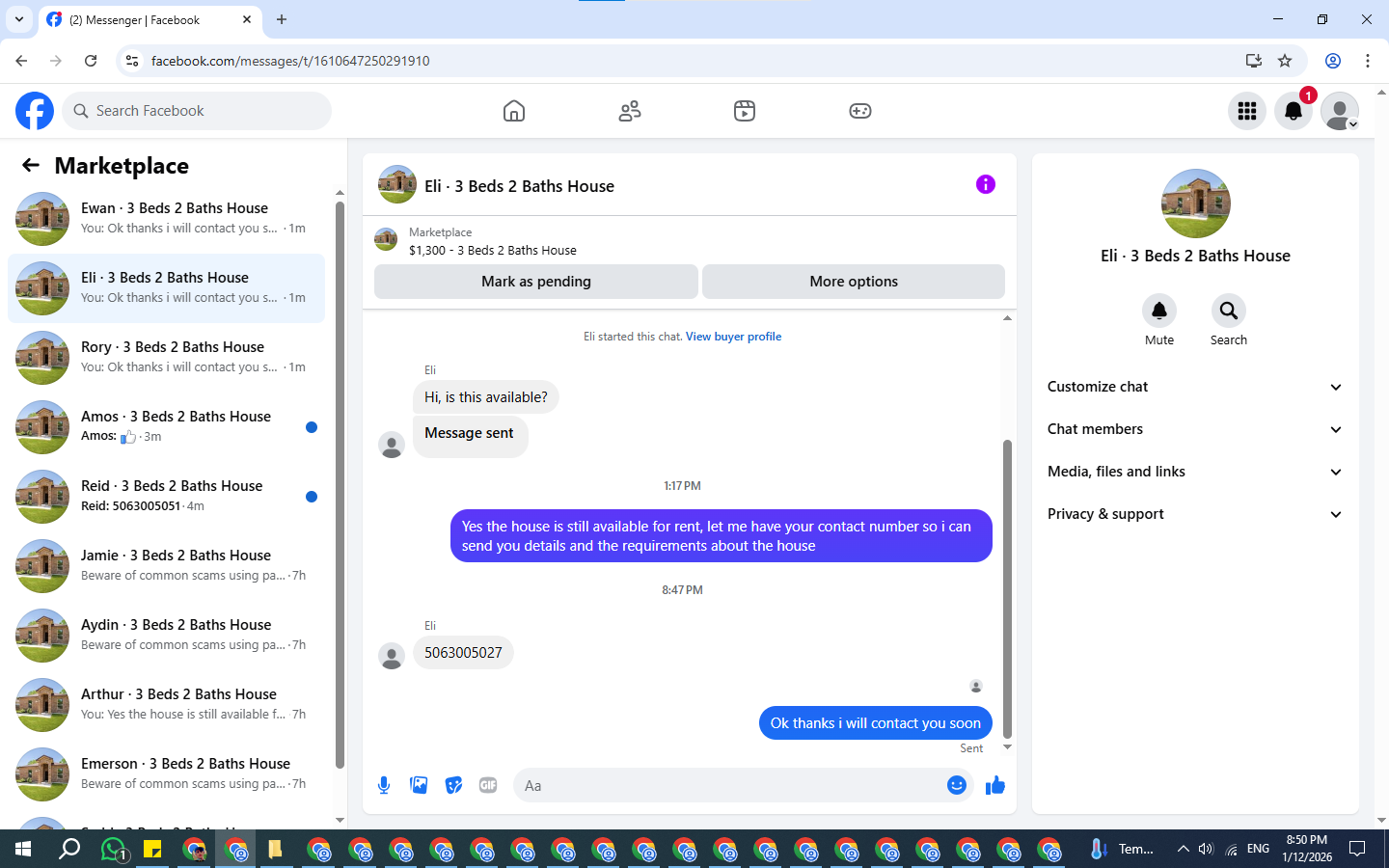Bookmark this page with the star icon
The image size is (1389, 868).
1285,61
